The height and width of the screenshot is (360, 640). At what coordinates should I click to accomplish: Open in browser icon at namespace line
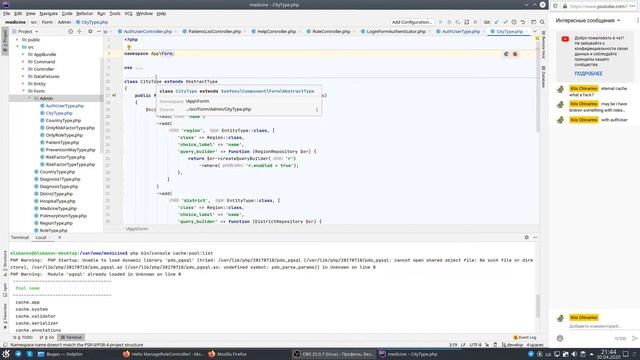coord(506,54)
